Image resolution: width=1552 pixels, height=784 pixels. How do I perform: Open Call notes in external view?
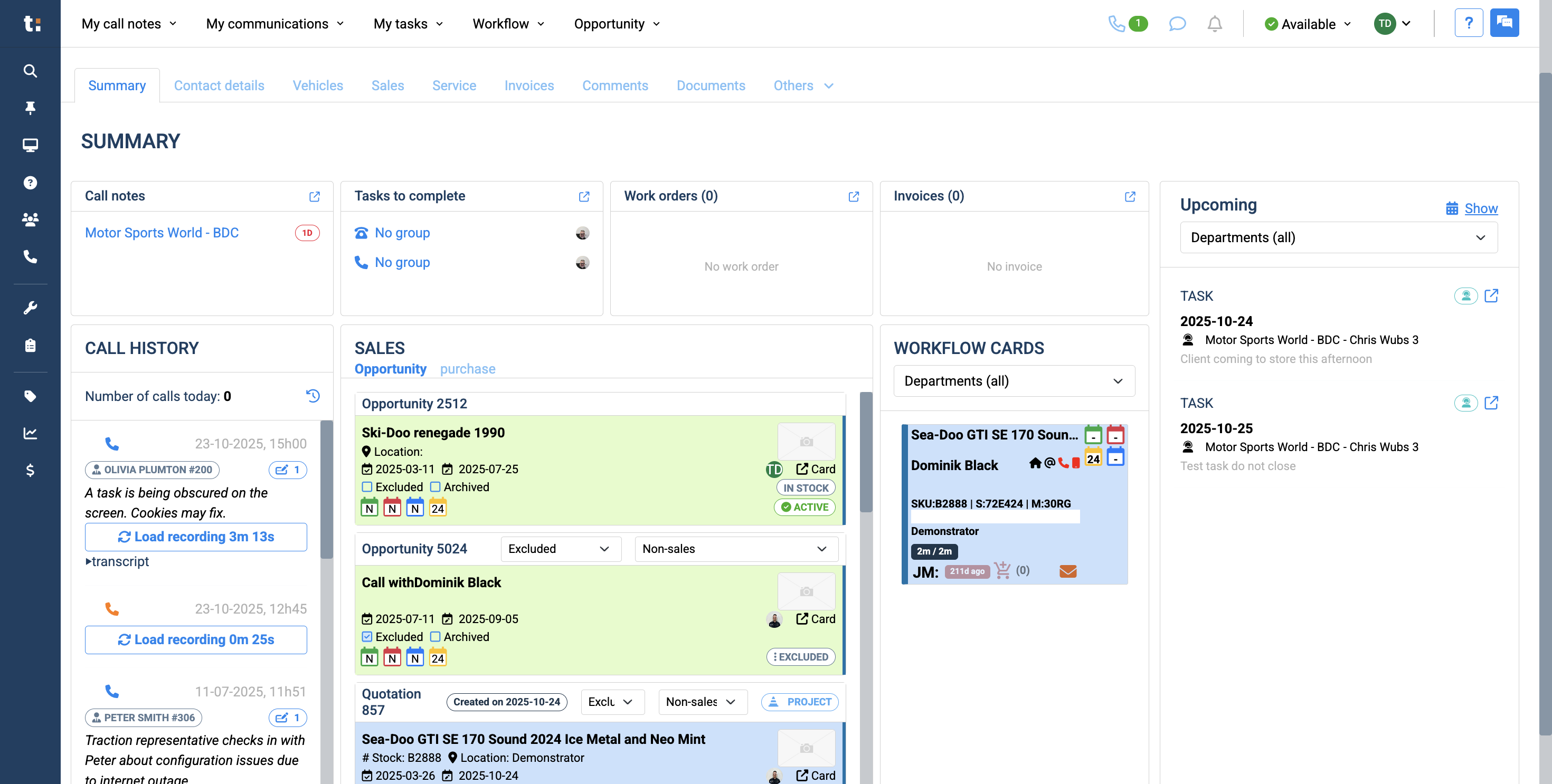coord(315,196)
